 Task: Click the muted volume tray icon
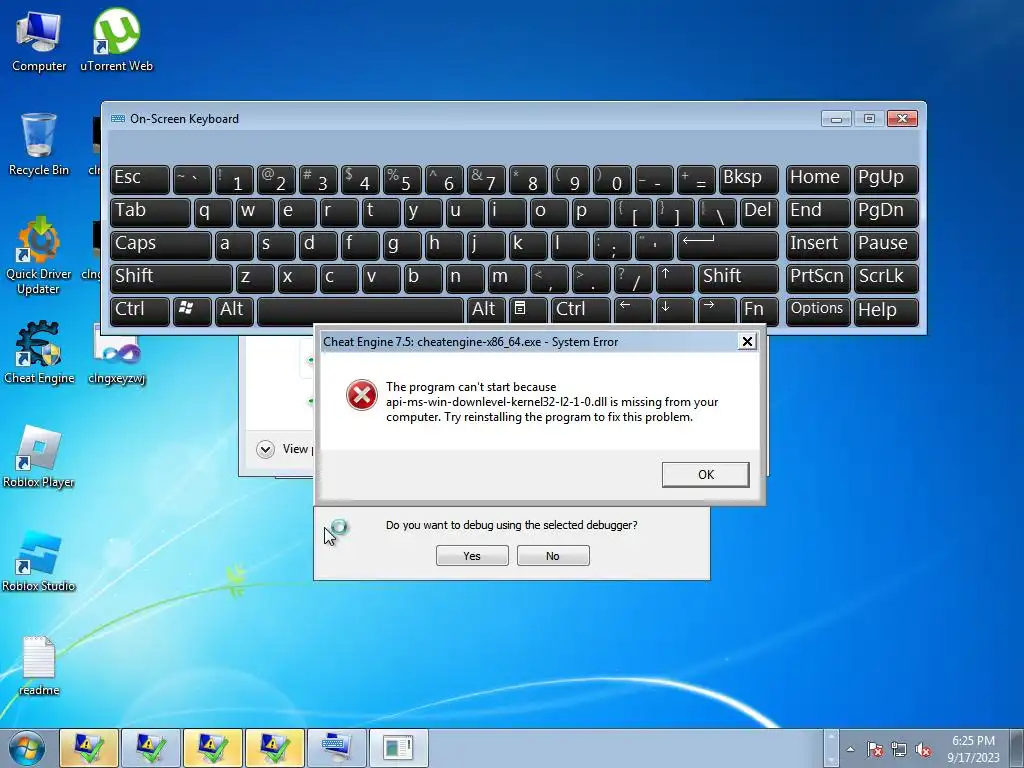(923, 749)
